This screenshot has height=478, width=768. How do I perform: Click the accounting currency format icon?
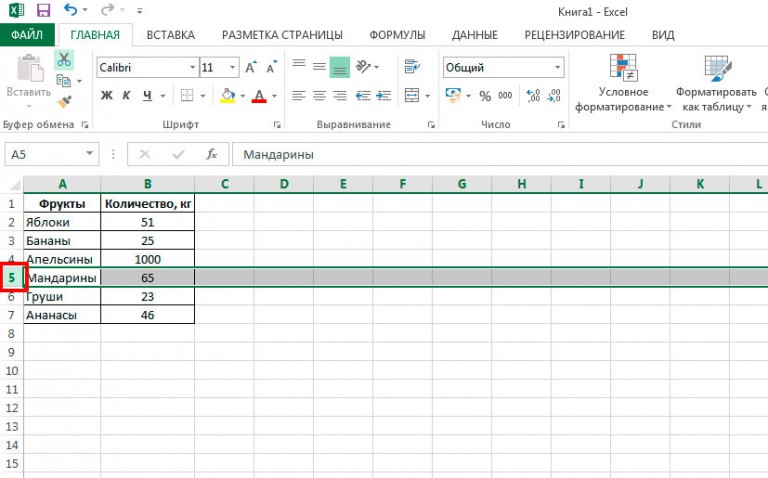click(x=453, y=96)
